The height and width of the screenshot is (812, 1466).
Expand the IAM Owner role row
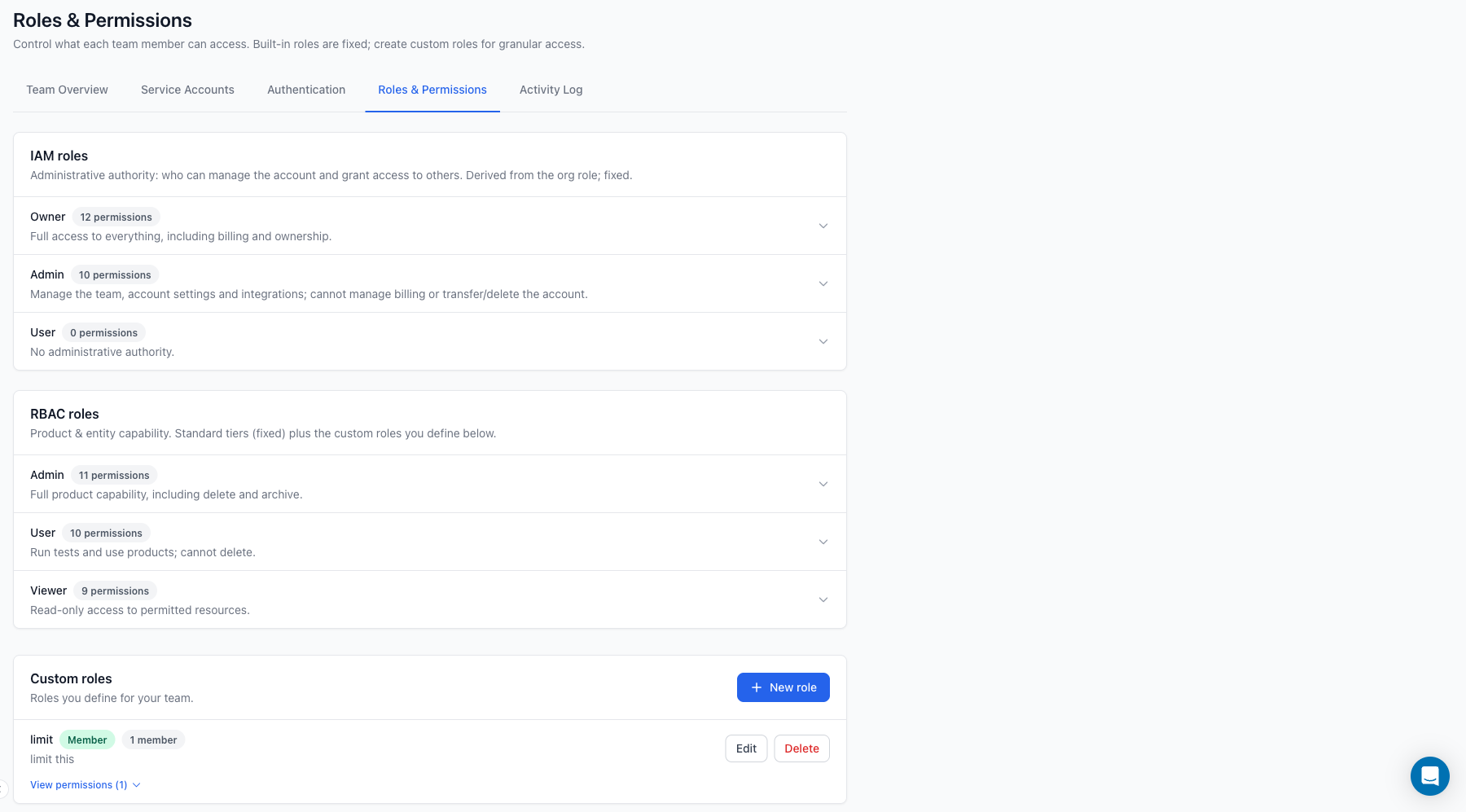430,226
